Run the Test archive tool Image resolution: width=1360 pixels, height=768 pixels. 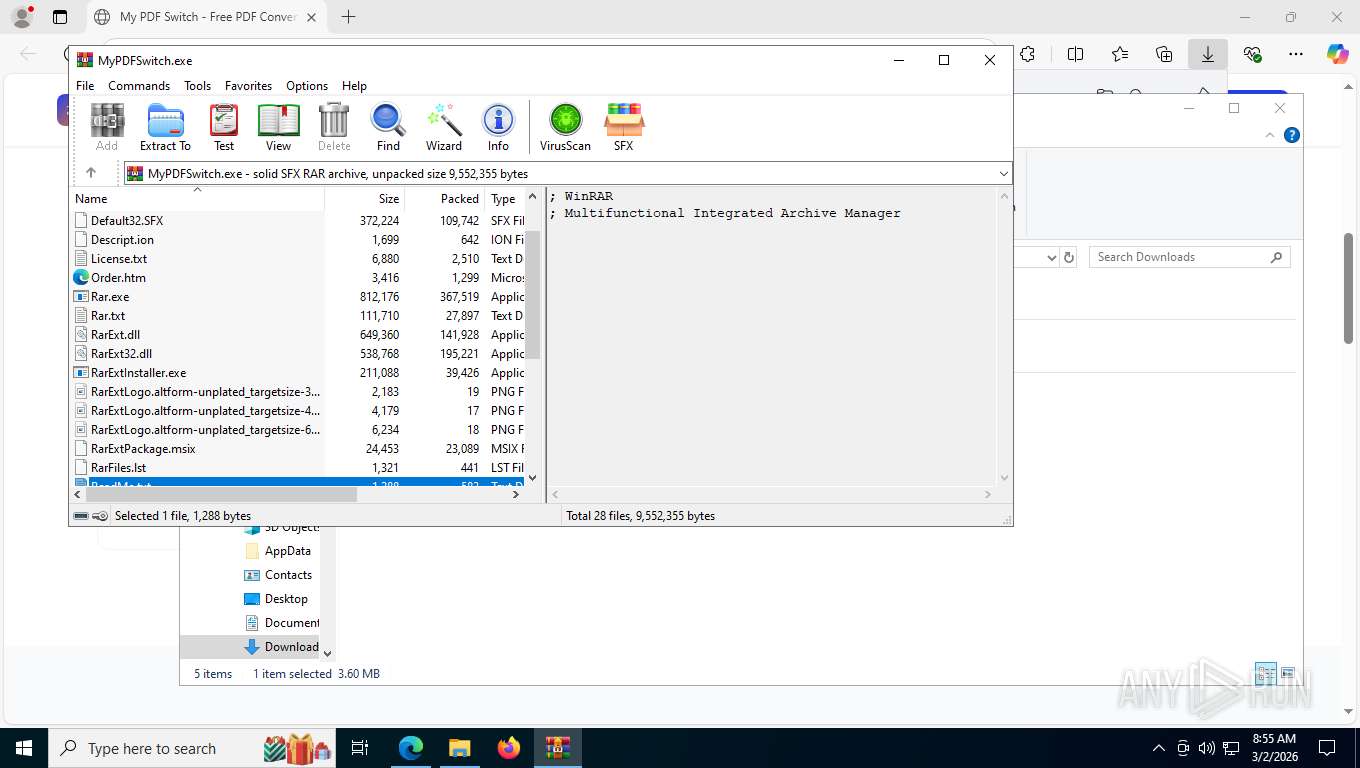224,127
